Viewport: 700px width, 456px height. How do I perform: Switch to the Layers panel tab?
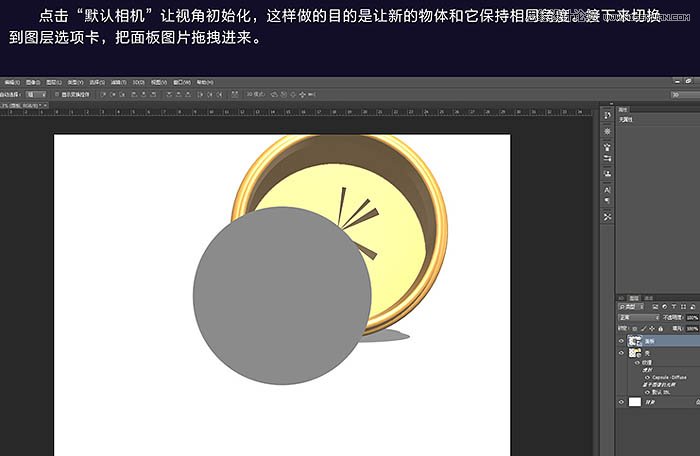pos(634,298)
